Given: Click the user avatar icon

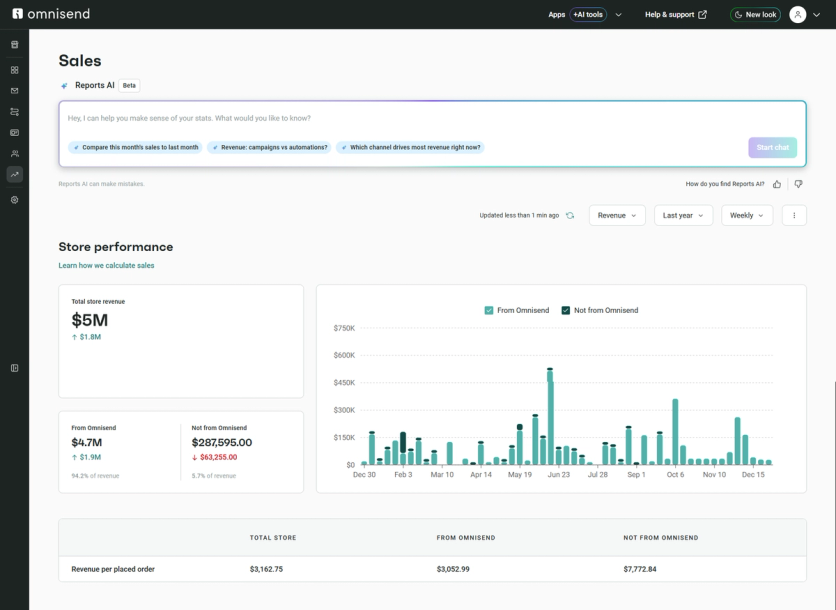Looking at the screenshot, I should coord(797,14).
